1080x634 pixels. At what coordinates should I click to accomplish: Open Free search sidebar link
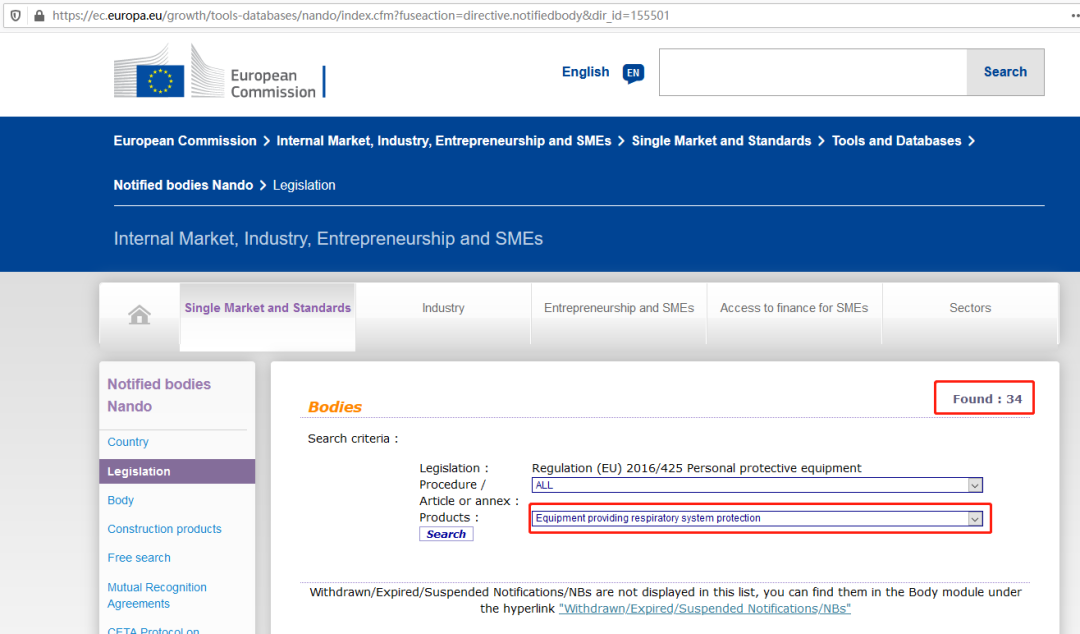[138, 558]
